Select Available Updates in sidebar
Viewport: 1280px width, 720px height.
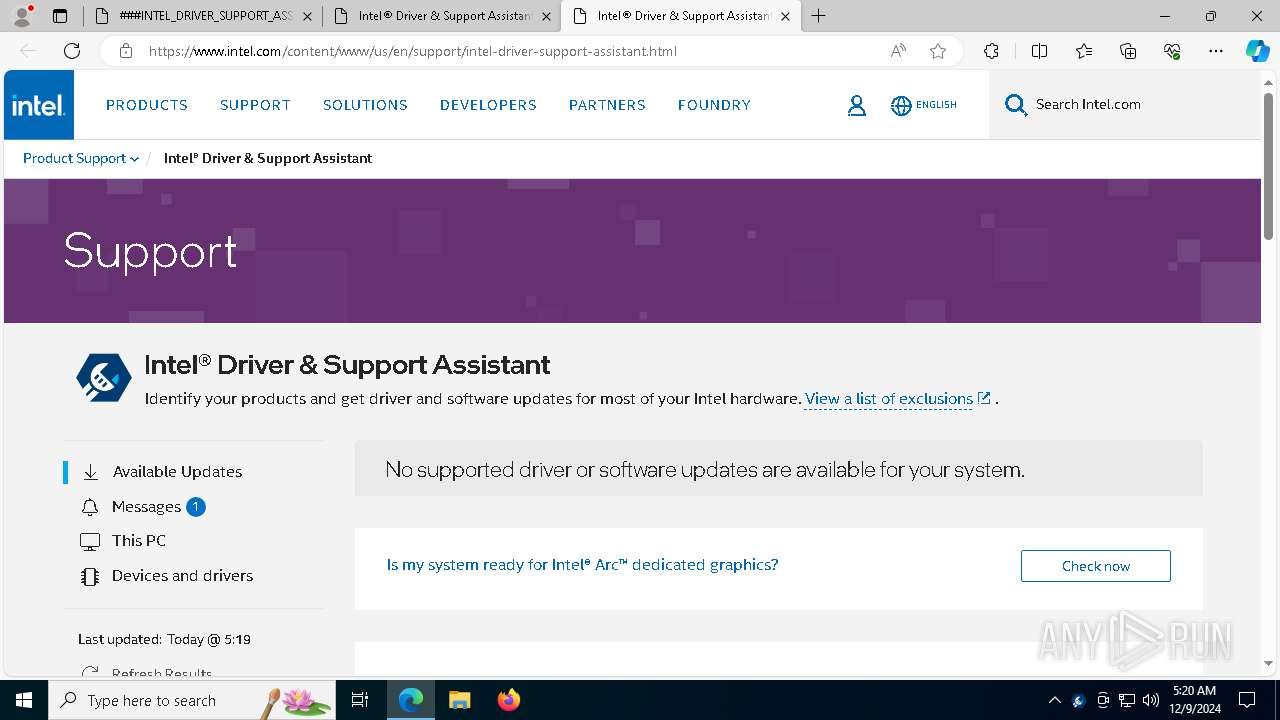point(177,472)
